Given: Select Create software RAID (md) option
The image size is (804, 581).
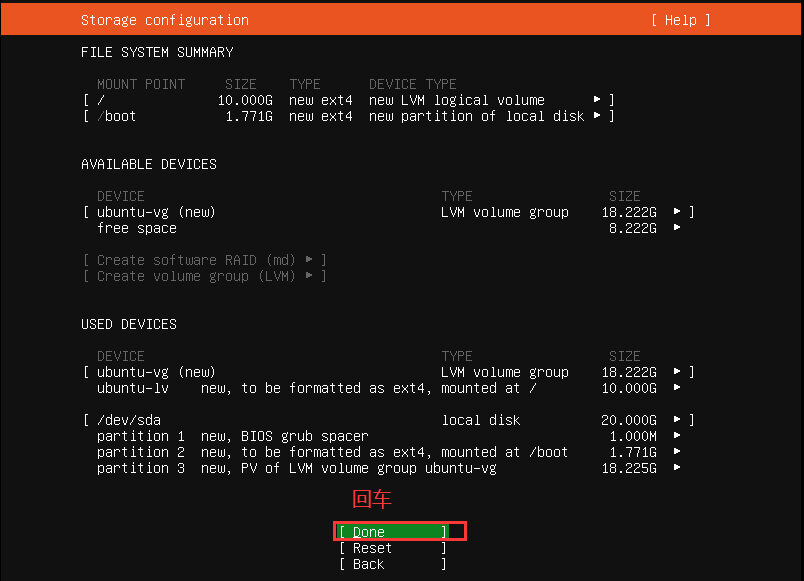Looking at the screenshot, I should [198, 260].
